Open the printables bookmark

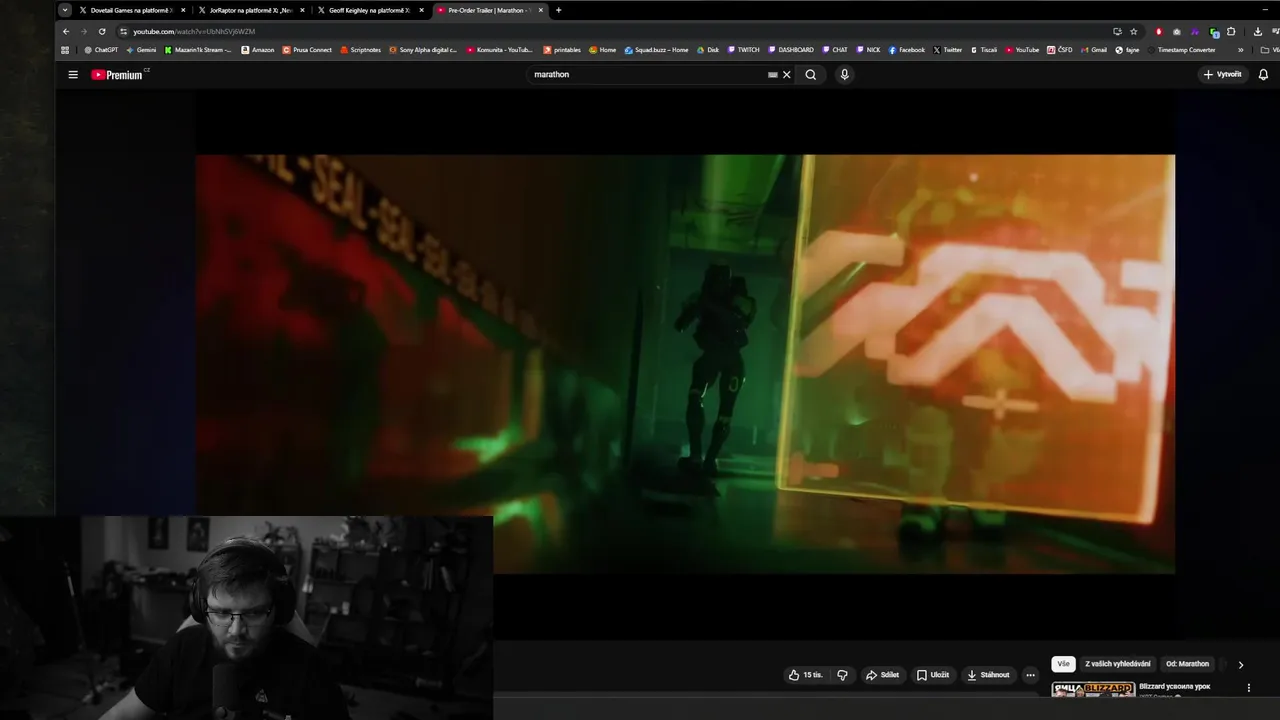tap(562, 50)
